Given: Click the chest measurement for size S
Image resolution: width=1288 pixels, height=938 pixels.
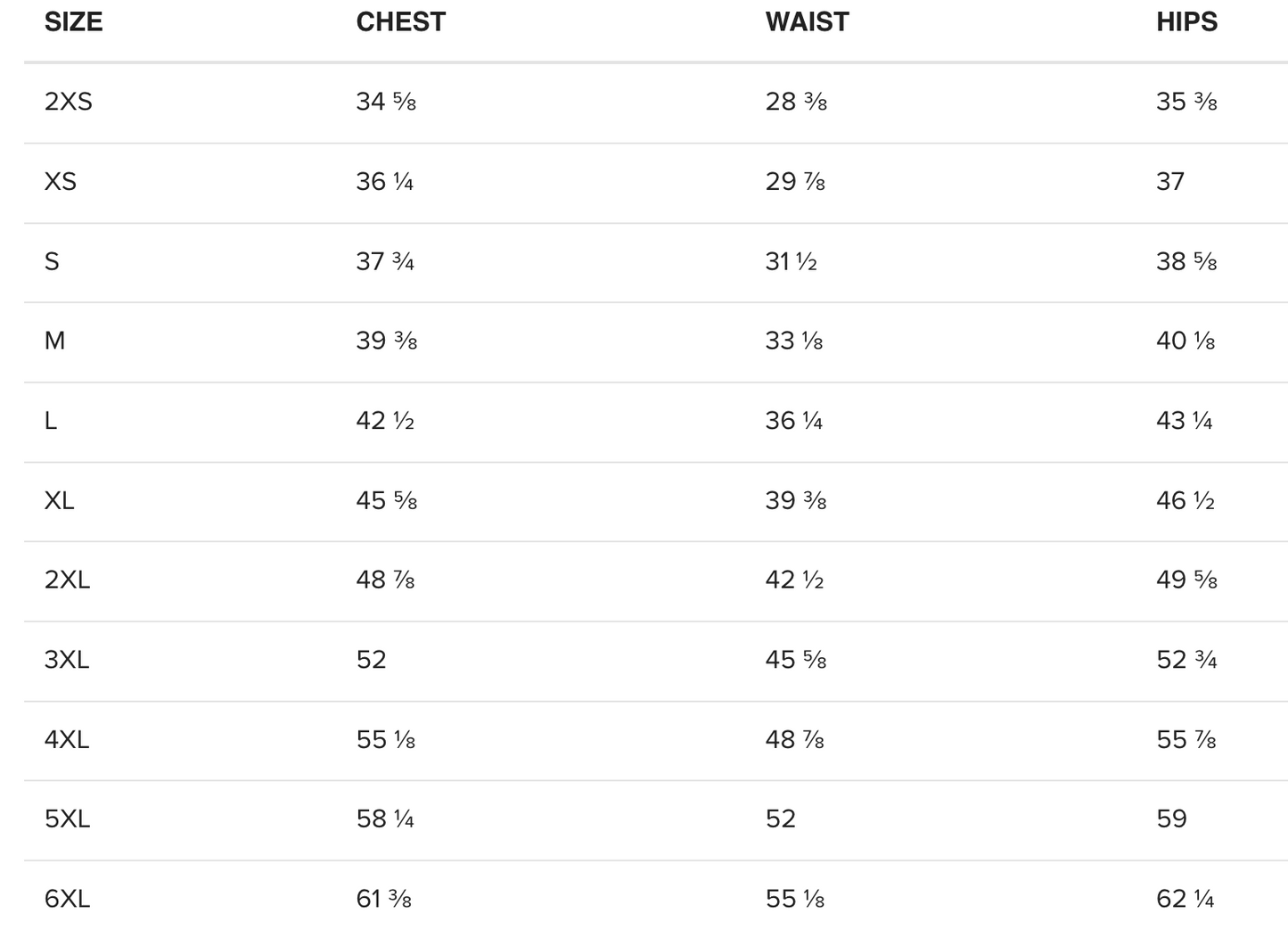Looking at the screenshot, I should tap(385, 261).
